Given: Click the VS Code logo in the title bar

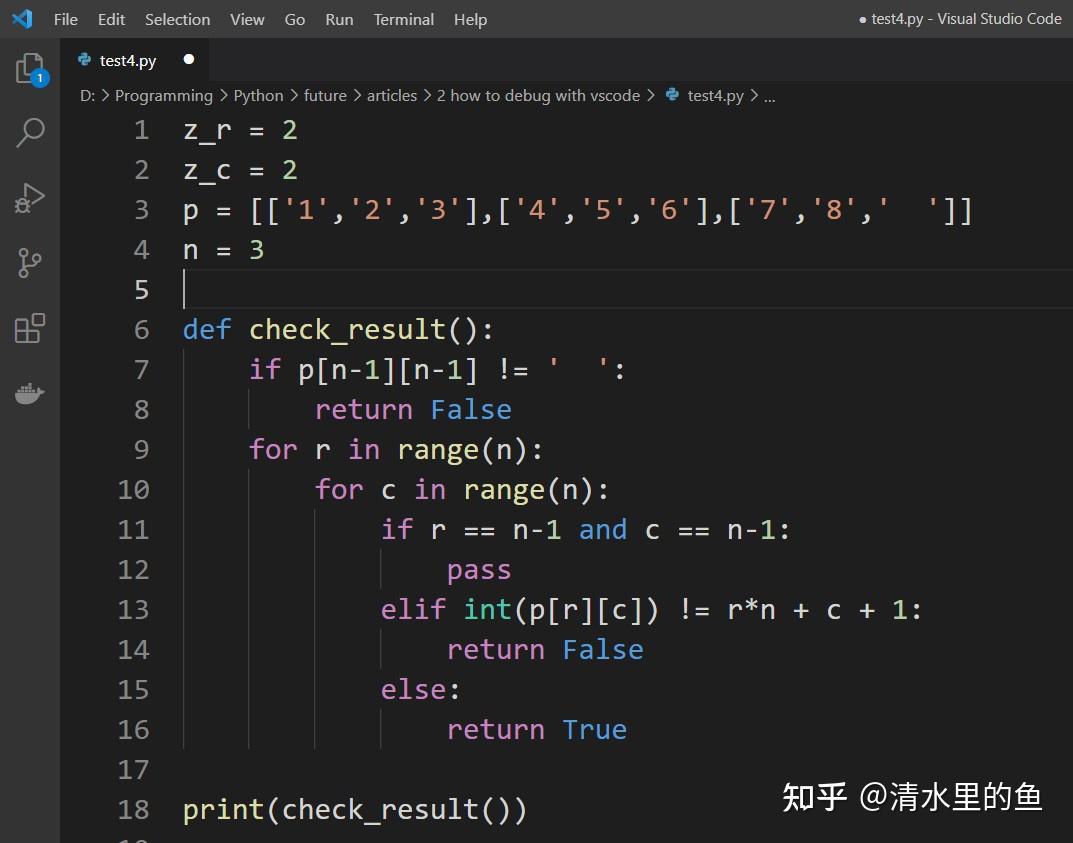Looking at the screenshot, I should pos(20,18).
